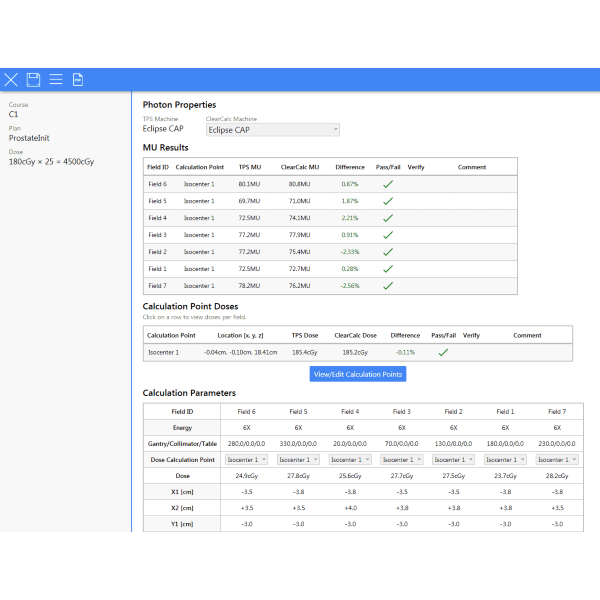Click the Eclipse CAP TPS Machine text
The width and height of the screenshot is (600, 600).
(163, 129)
